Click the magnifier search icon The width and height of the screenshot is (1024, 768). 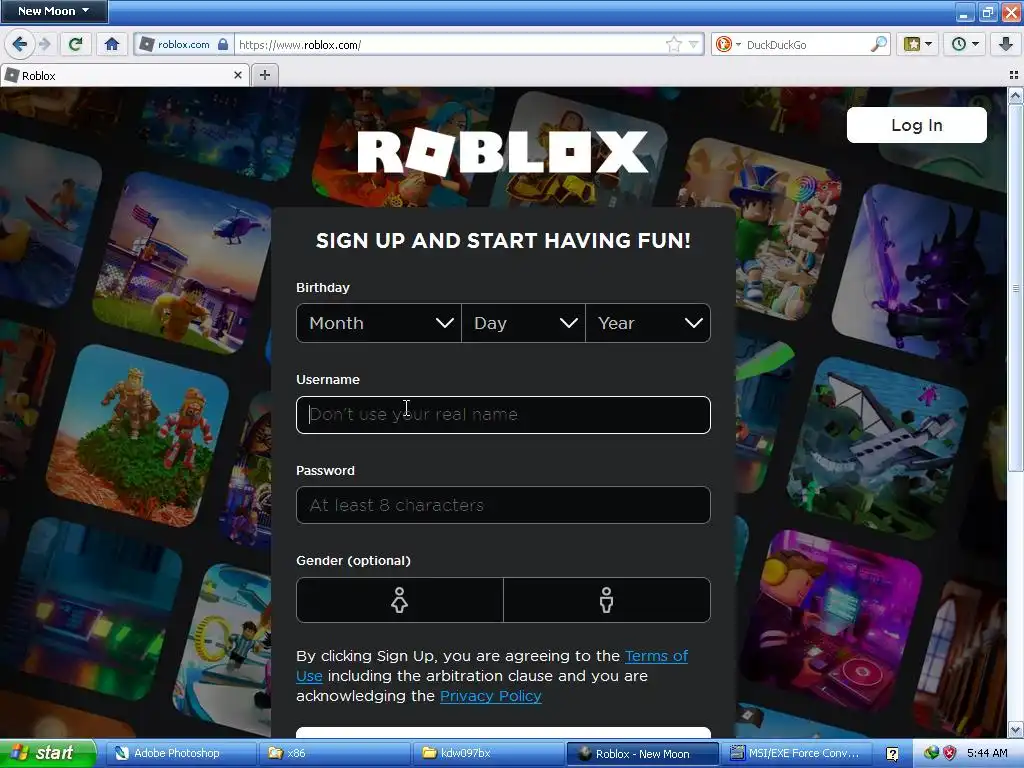879,44
